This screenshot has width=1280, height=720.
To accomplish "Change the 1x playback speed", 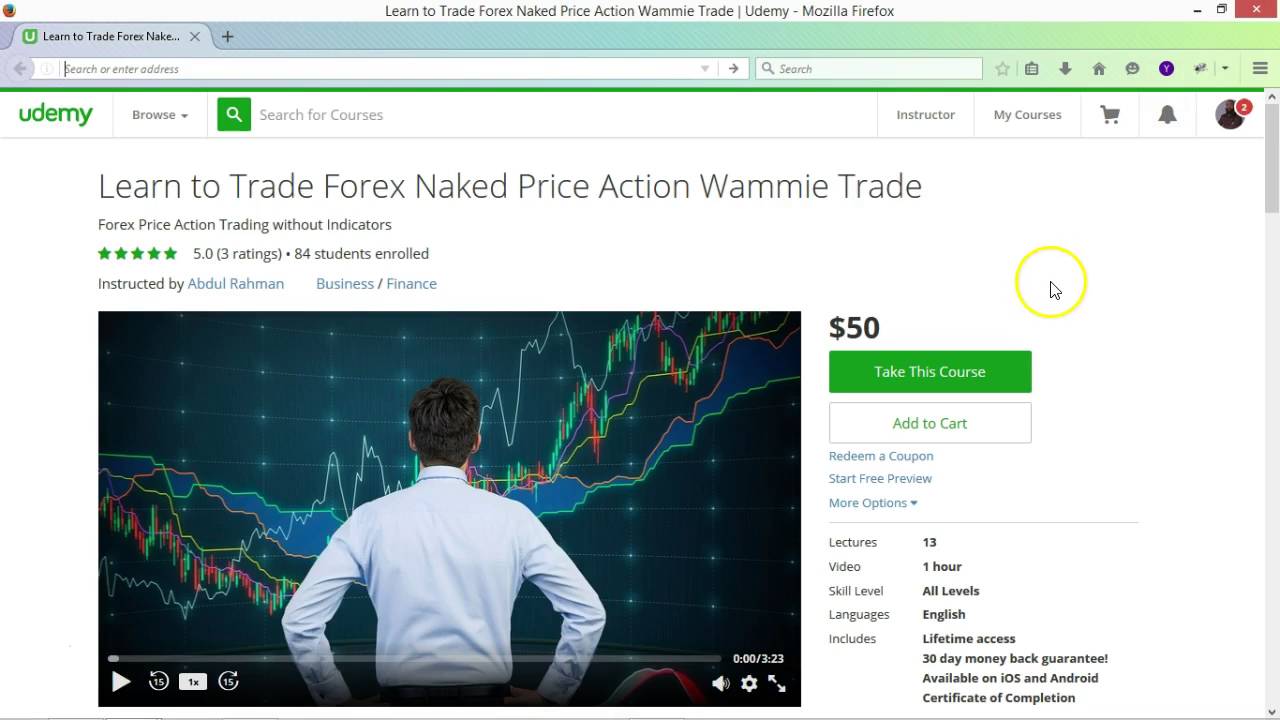I will [x=193, y=682].
